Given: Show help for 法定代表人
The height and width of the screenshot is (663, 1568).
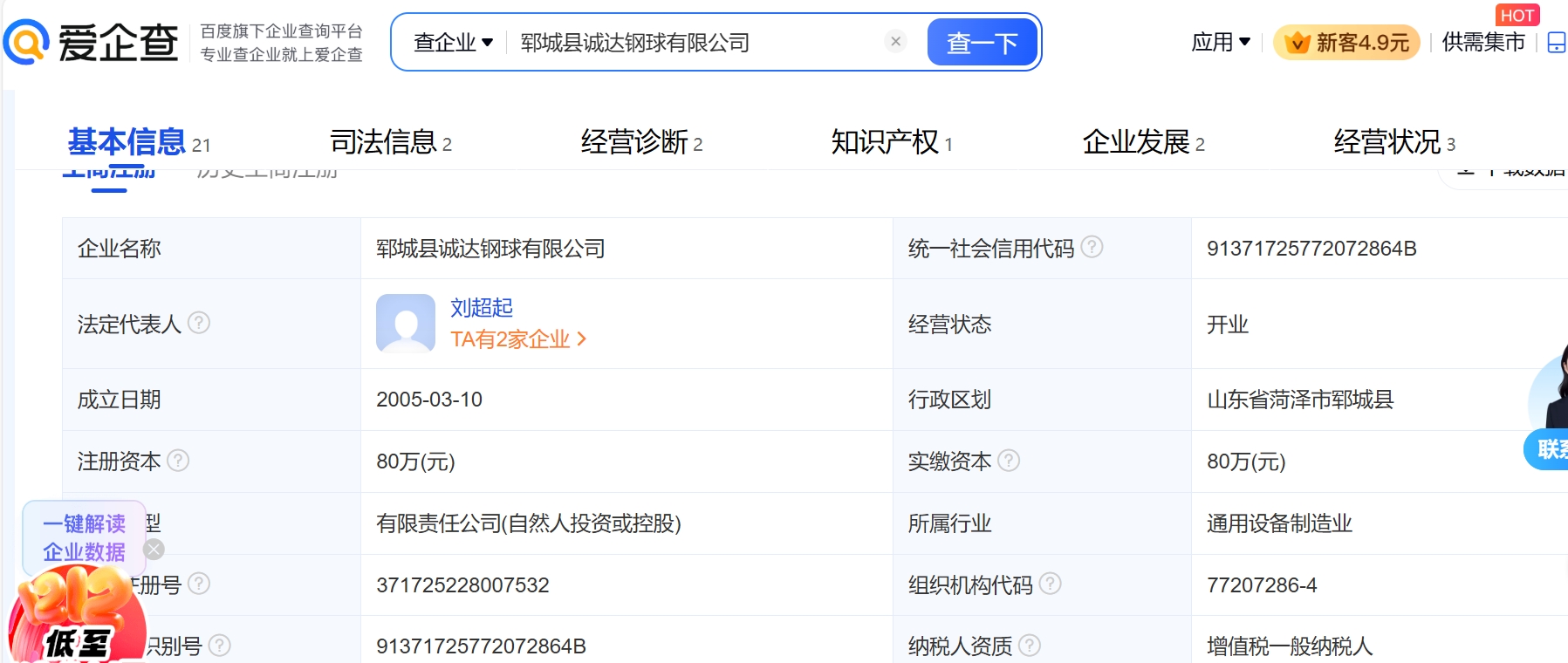Looking at the screenshot, I should tap(199, 323).
